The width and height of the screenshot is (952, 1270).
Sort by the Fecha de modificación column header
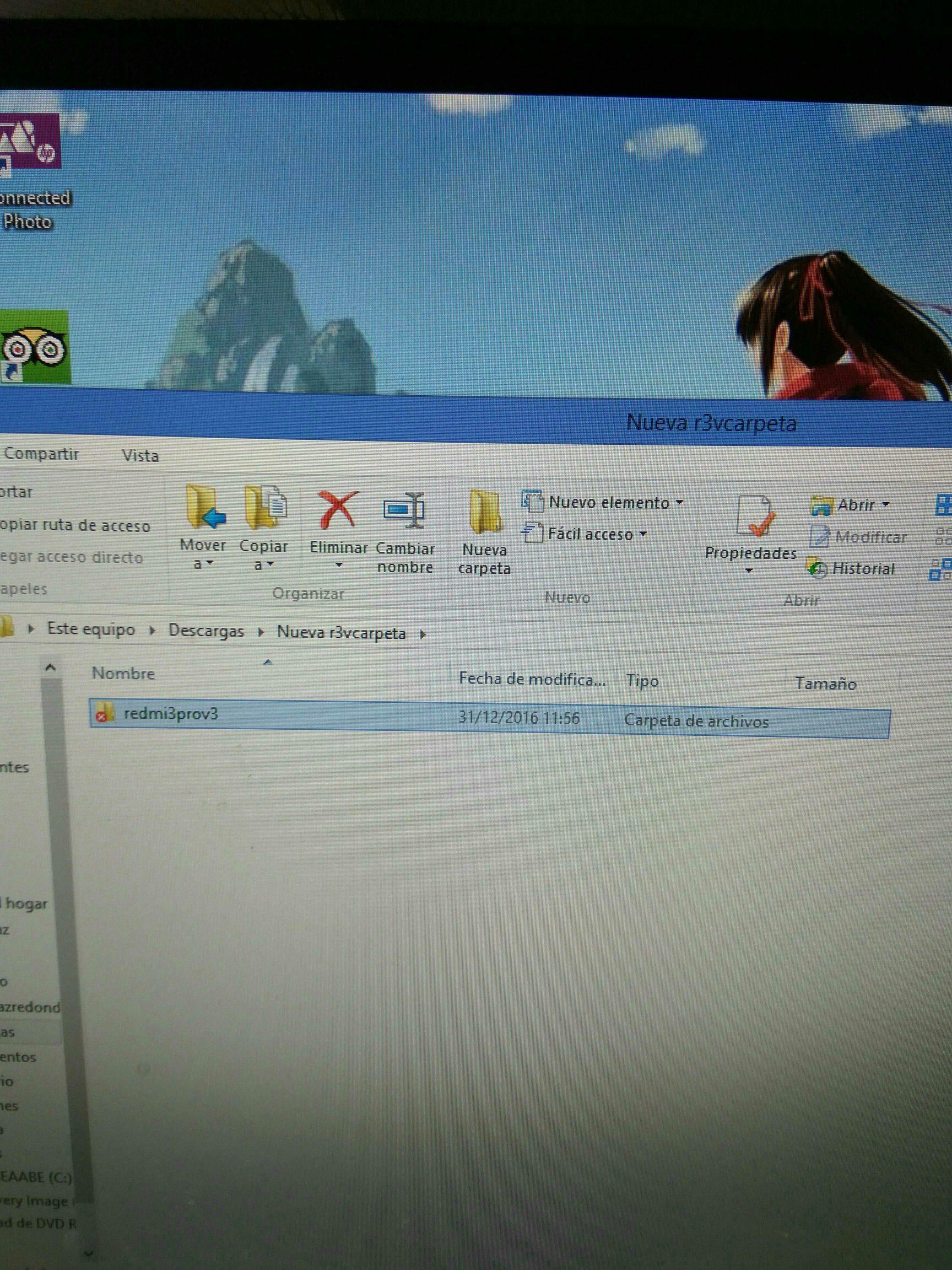pos(532,679)
